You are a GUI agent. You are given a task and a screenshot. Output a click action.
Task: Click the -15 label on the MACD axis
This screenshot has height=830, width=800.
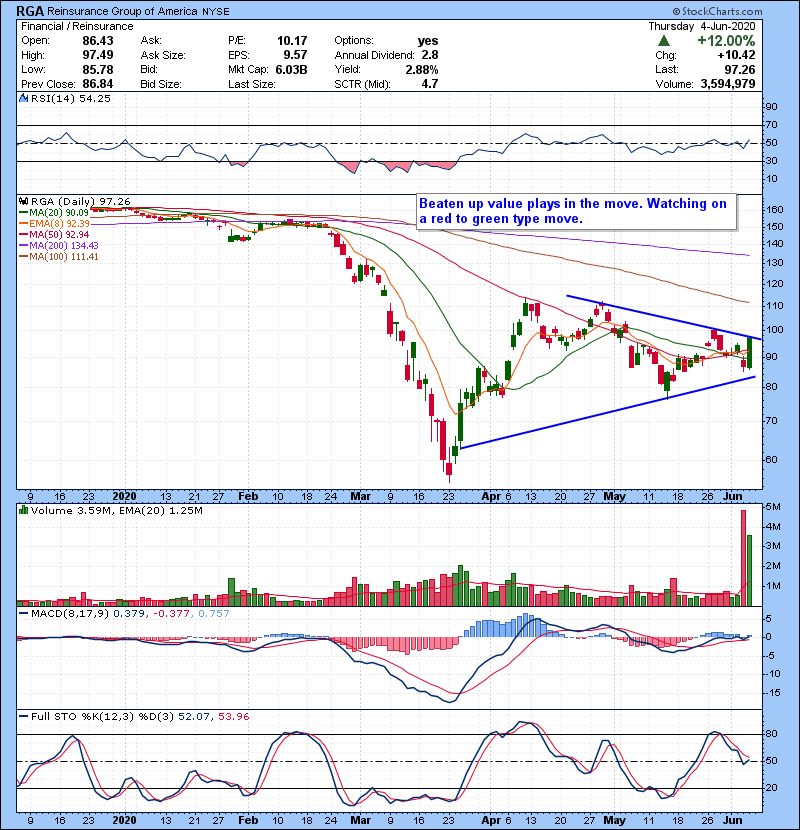(774, 692)
